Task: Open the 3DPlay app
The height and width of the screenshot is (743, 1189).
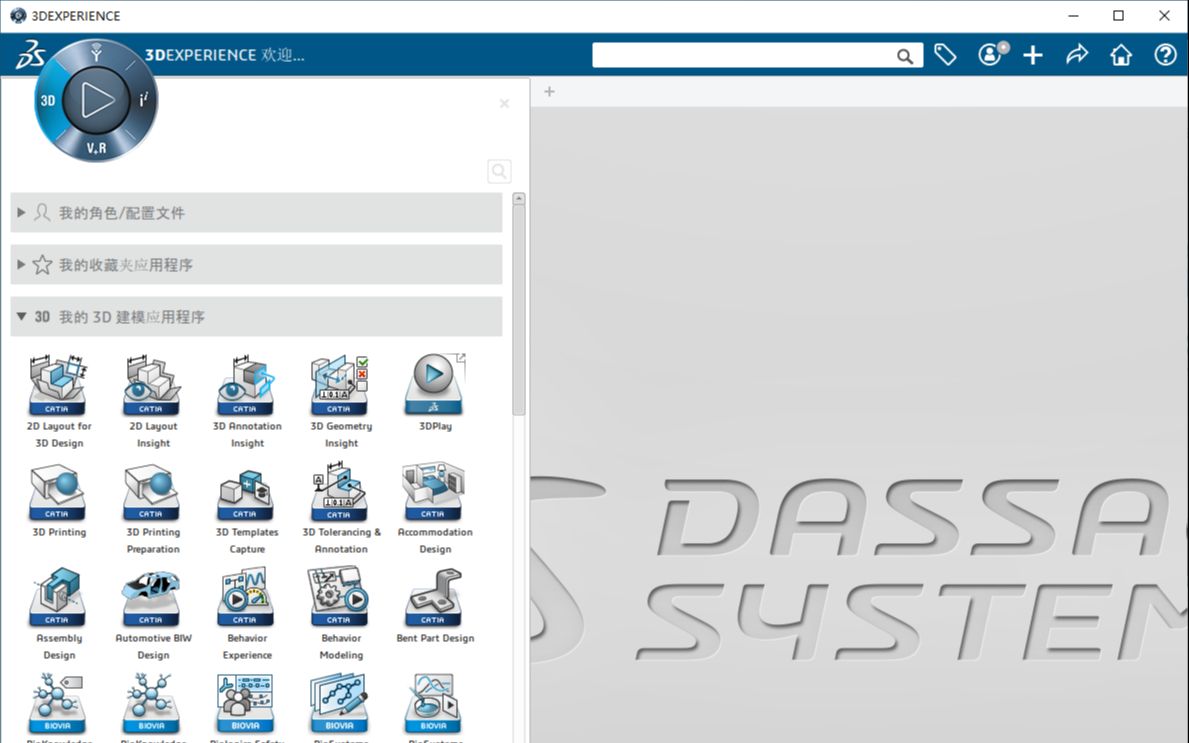Action: point(435,392)
